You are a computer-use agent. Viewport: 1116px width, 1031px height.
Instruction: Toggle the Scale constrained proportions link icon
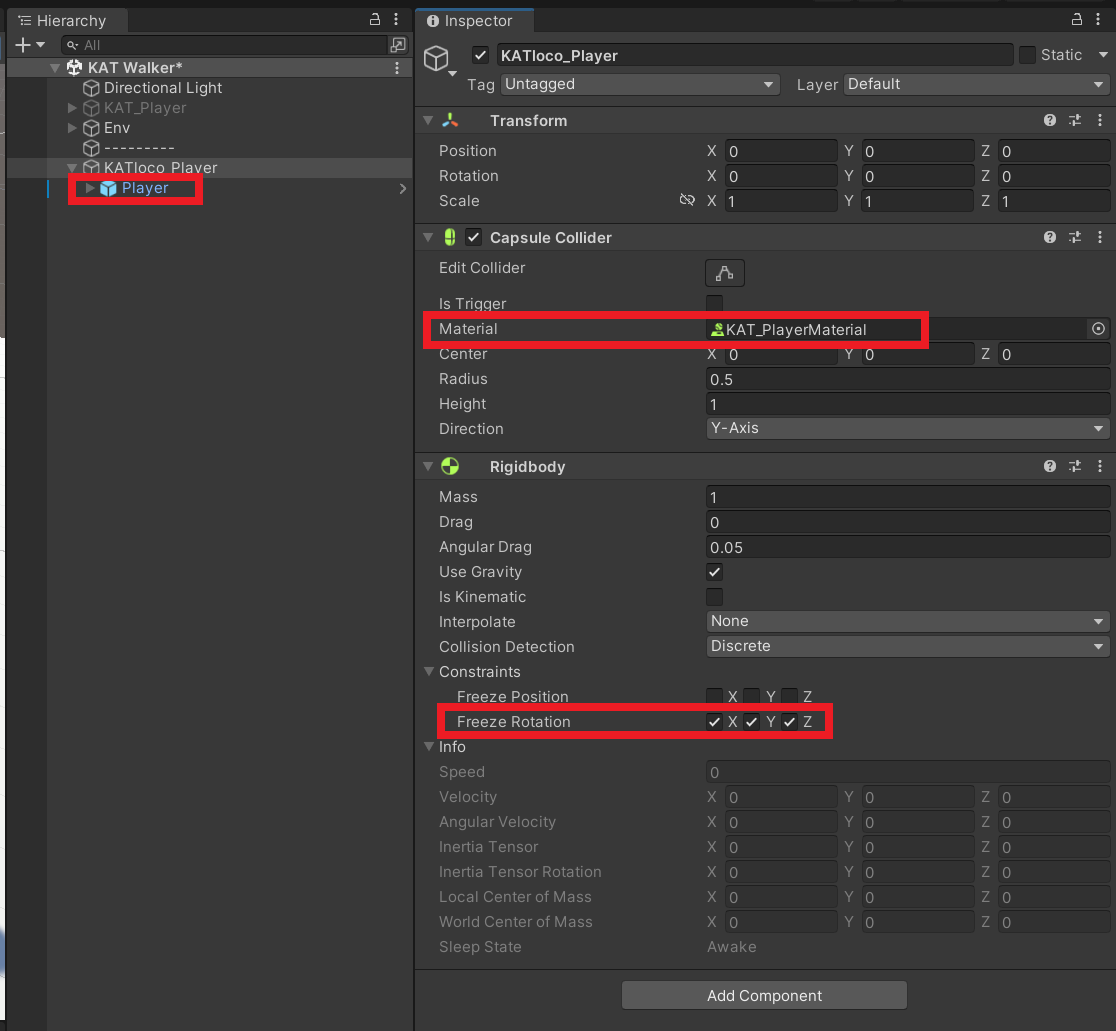point(687,200)
